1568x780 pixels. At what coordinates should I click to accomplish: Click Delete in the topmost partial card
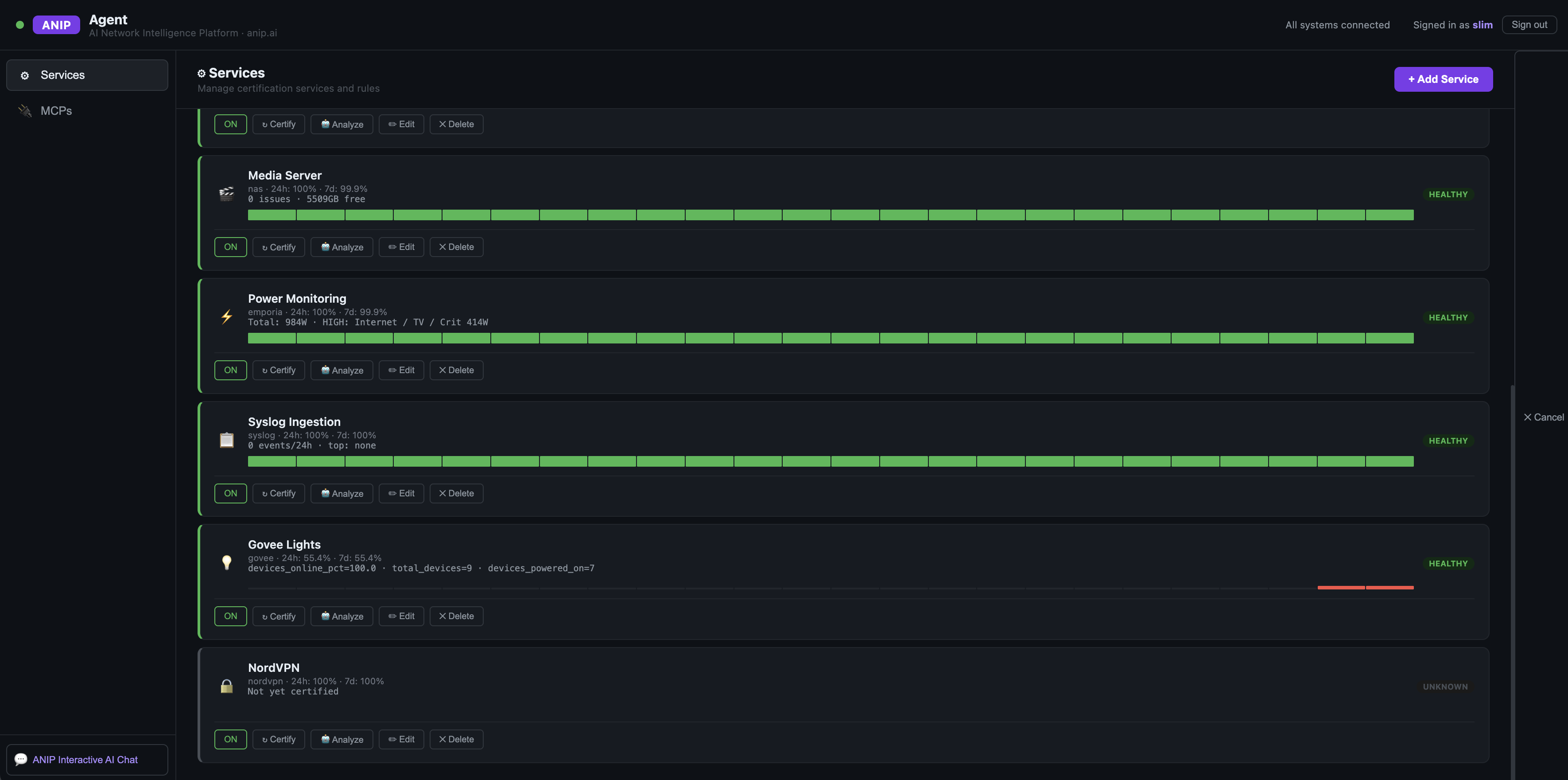[x=457, y=124]
